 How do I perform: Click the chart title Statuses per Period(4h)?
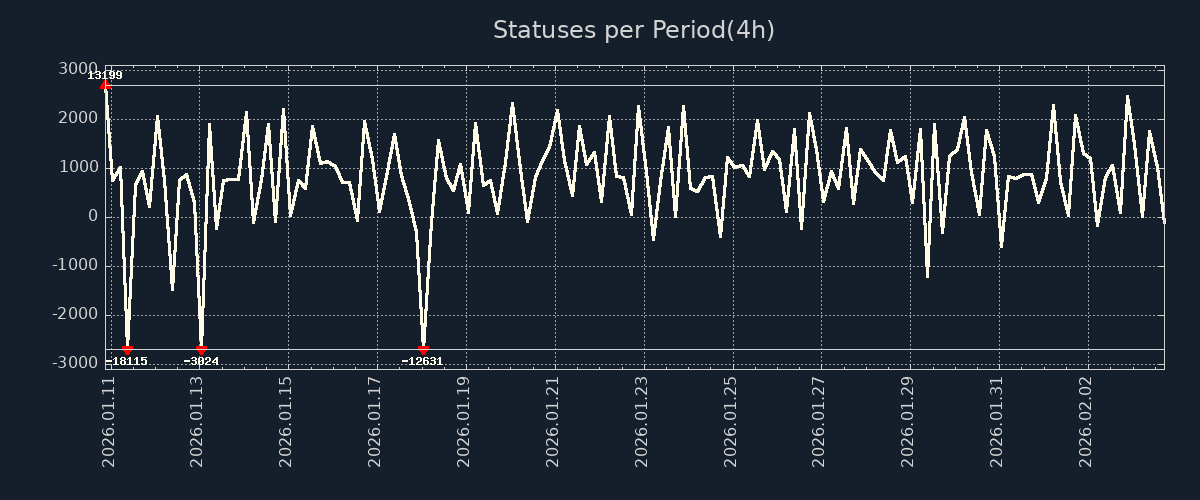pos(634,30)
